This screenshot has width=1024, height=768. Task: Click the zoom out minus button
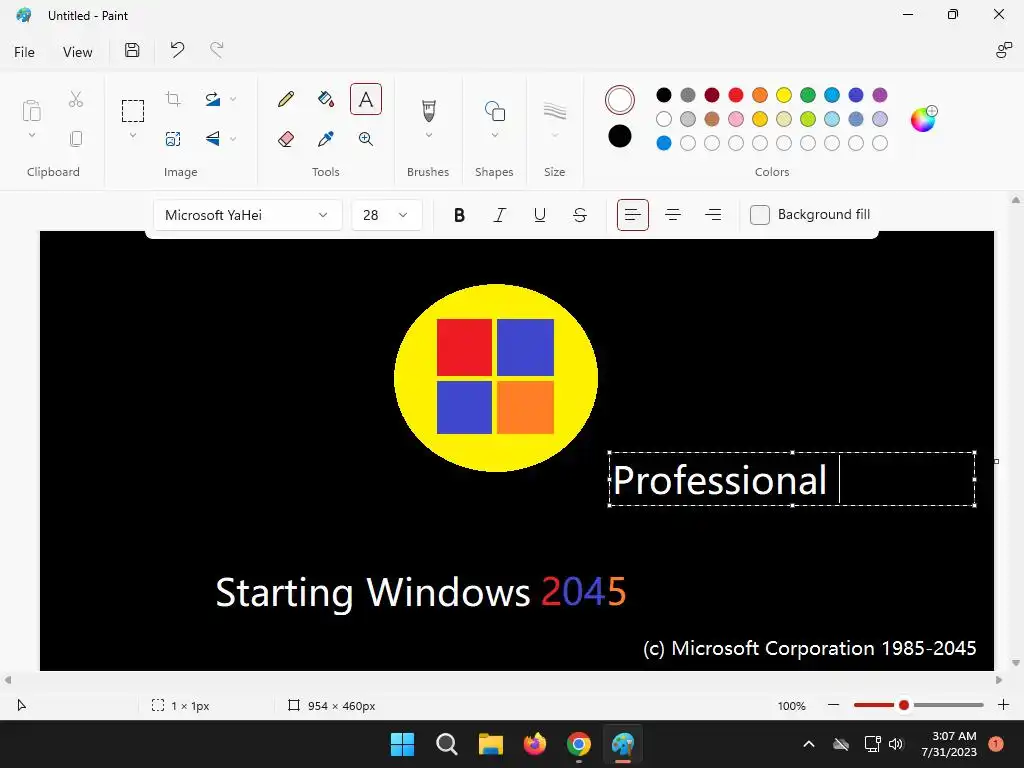(x=833, y=705)
